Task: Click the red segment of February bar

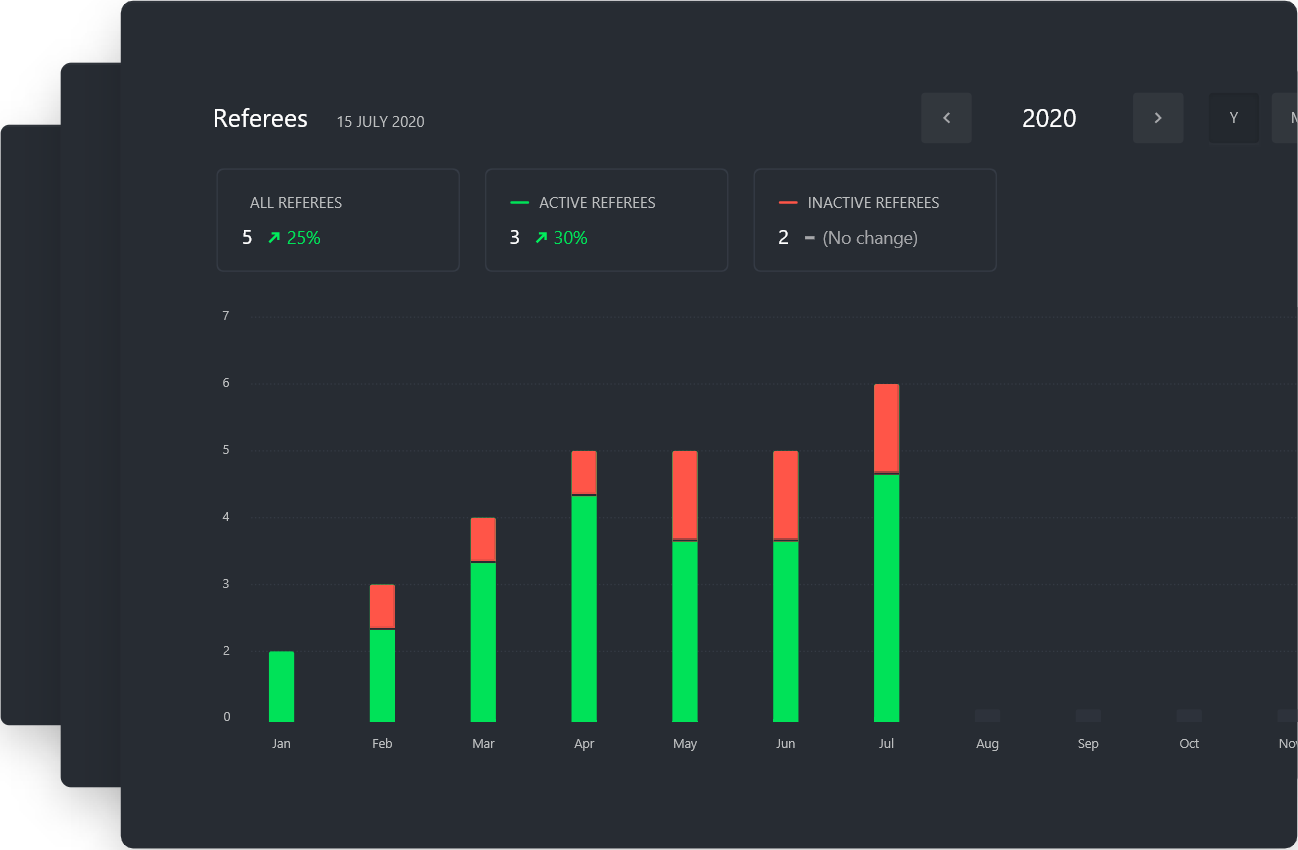Action: pyautogui.click(x=382, y=606)
